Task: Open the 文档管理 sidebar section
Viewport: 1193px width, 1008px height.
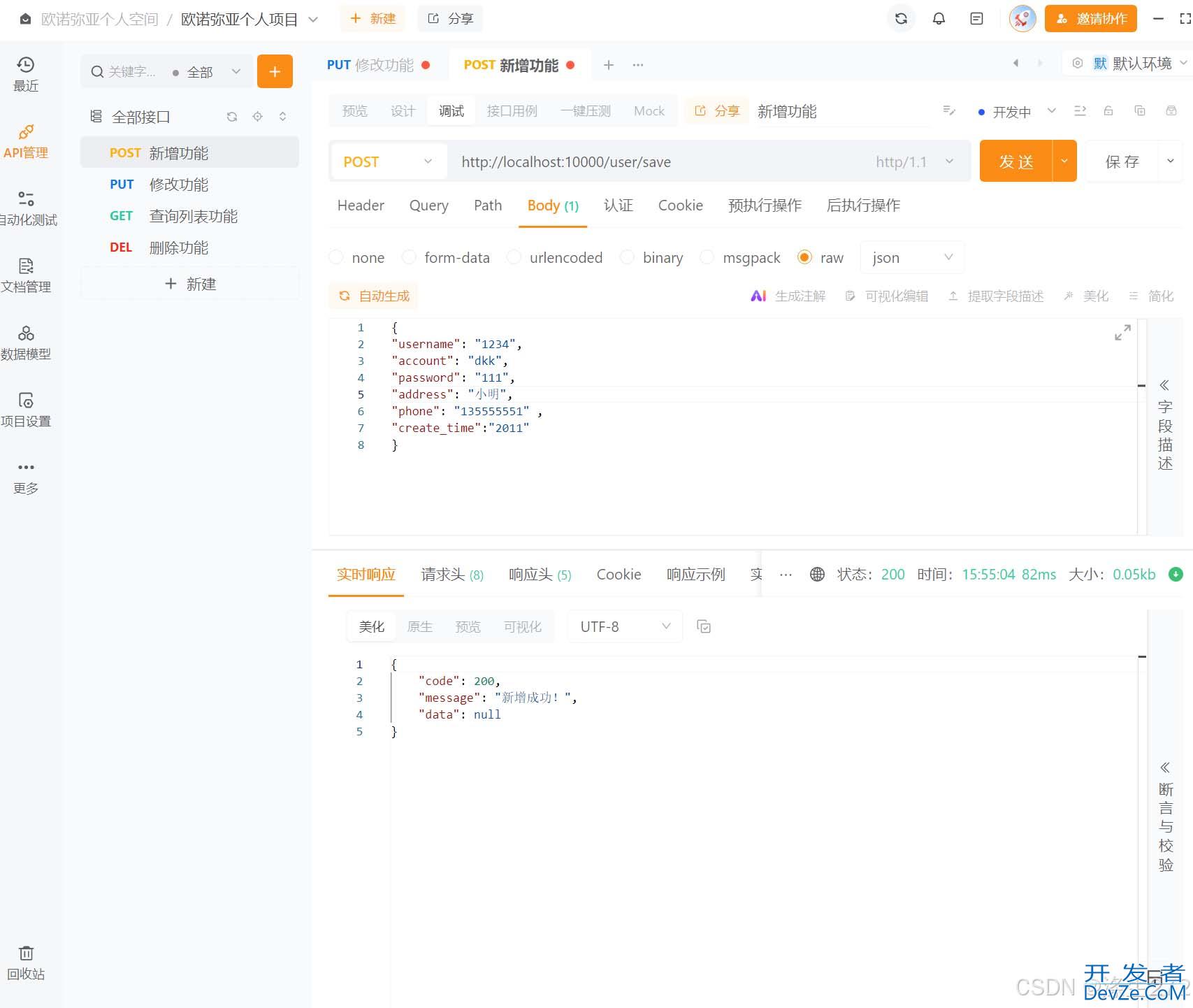Action: click(26, 276)
